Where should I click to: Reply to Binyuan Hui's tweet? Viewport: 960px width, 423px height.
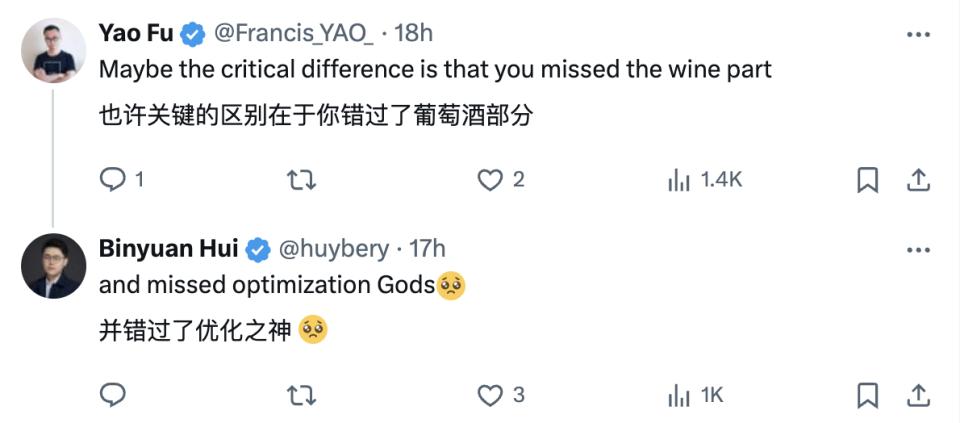pyautogui.click(x=114, y=395)
